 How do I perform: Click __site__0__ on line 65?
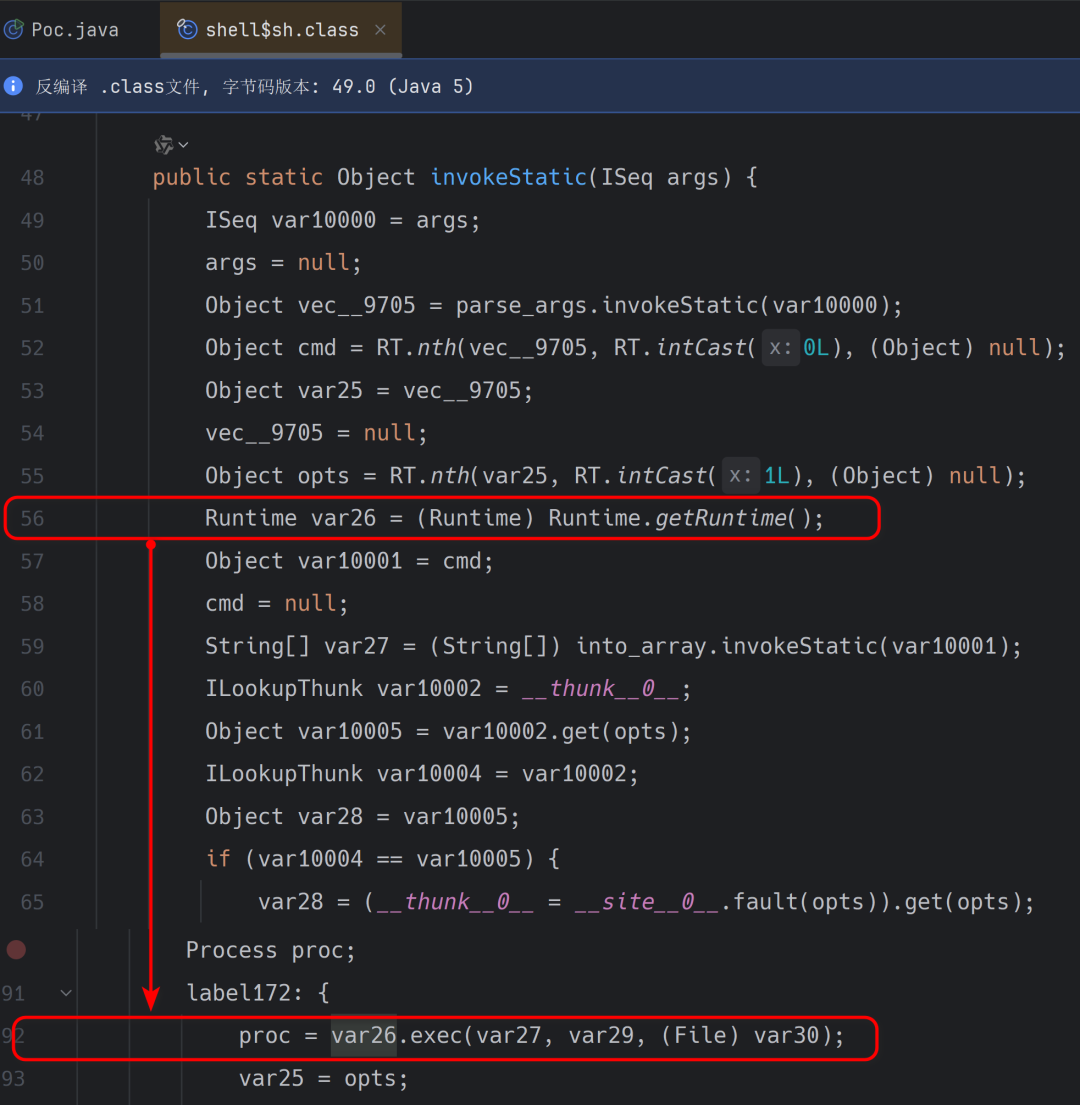tap(647, 902)
